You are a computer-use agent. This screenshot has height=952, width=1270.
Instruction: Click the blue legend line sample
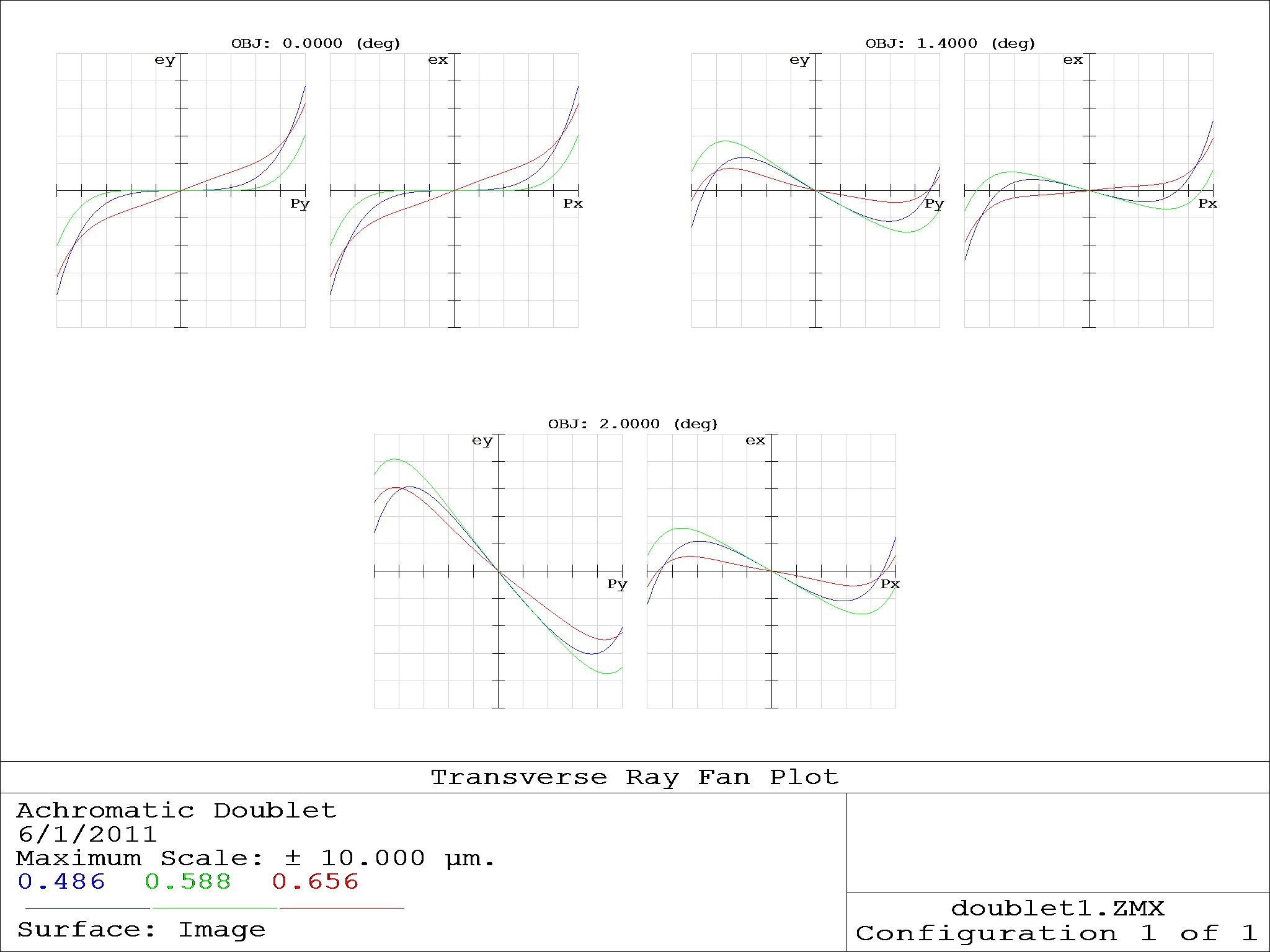coord(87,908)
